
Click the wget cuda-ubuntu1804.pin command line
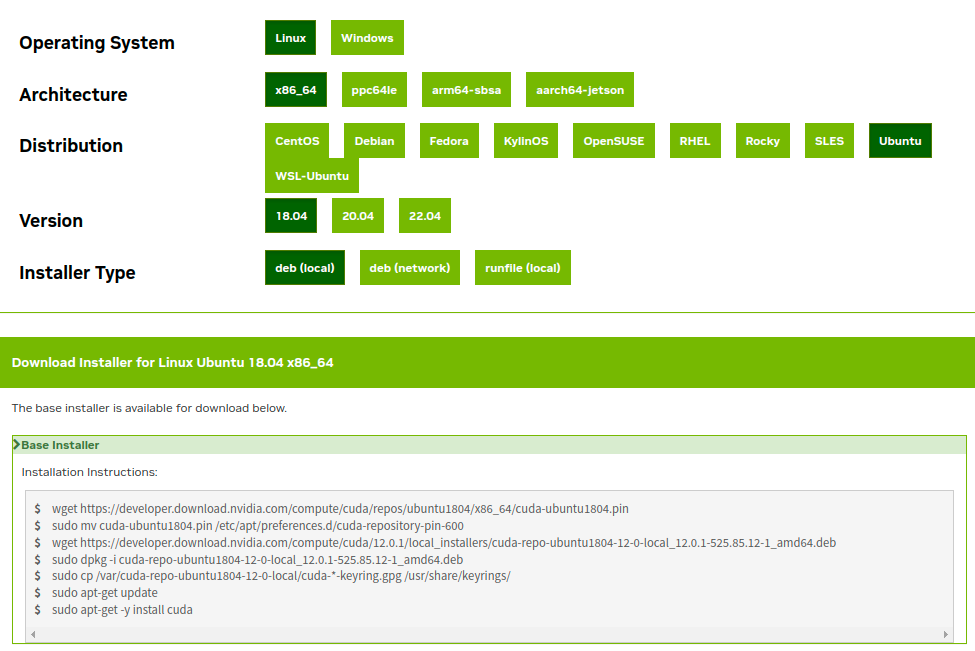[x=340, y=509]
